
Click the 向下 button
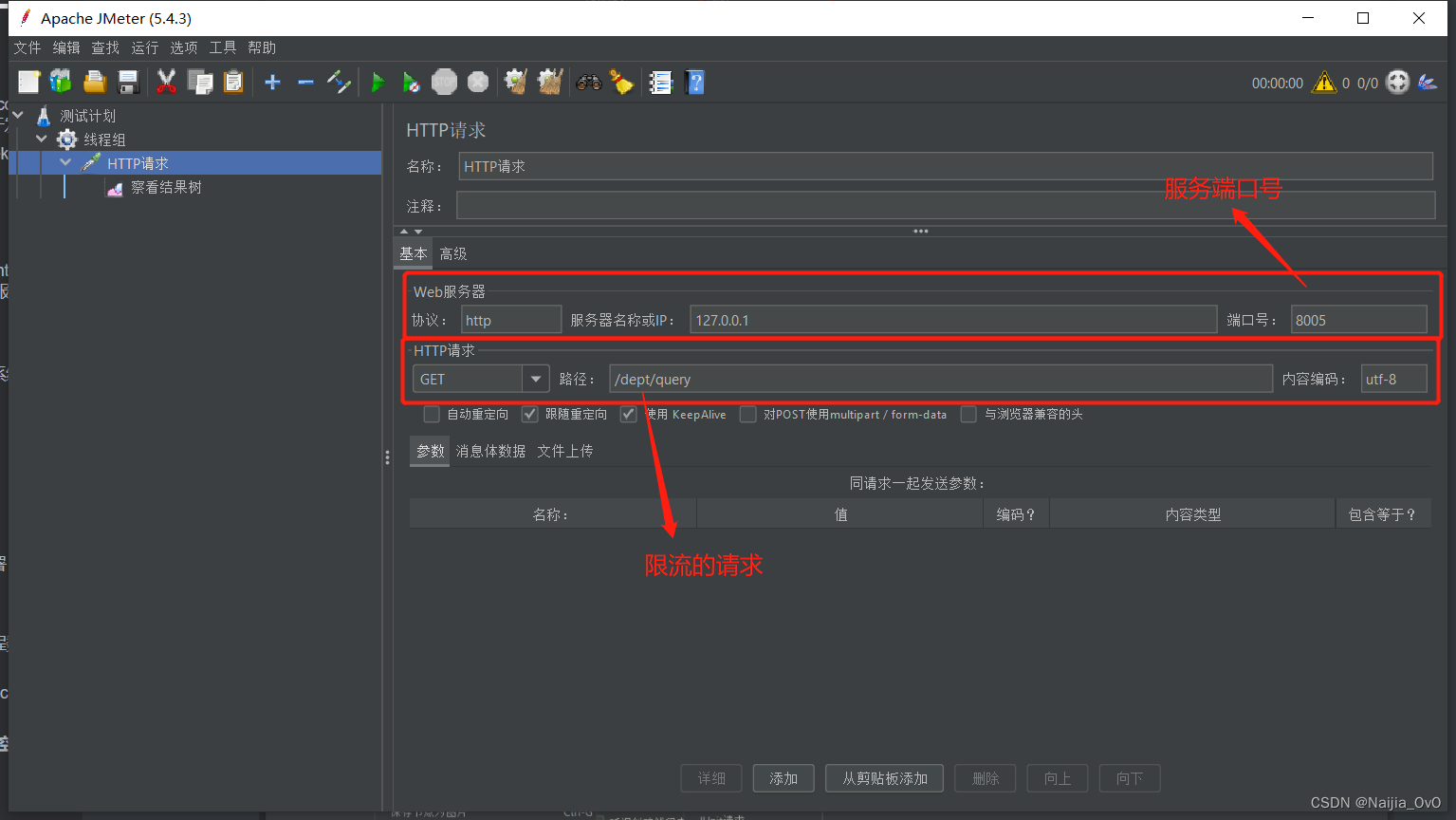1130,778
